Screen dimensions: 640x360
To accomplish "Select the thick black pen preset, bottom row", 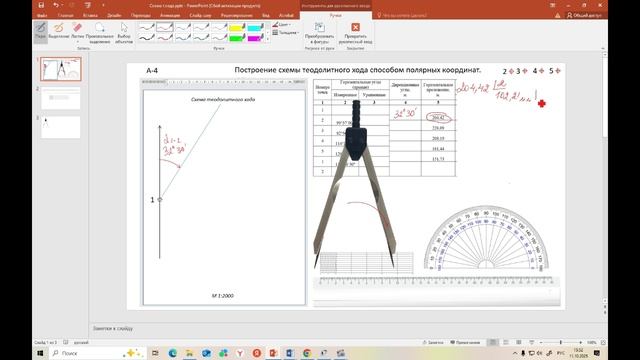I will tap(146, 38).
